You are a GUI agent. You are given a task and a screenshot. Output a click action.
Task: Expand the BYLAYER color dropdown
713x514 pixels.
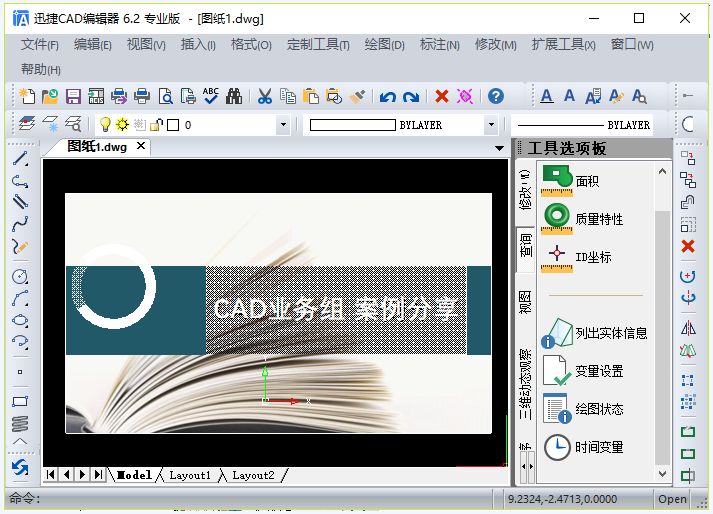point(491,125)
